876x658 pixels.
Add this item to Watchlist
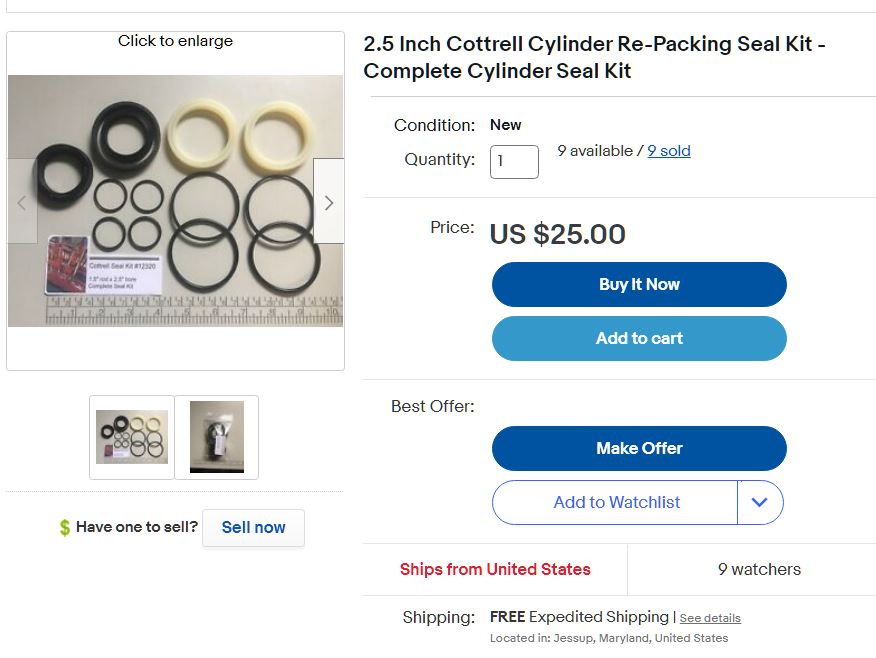tap(616, 503)
